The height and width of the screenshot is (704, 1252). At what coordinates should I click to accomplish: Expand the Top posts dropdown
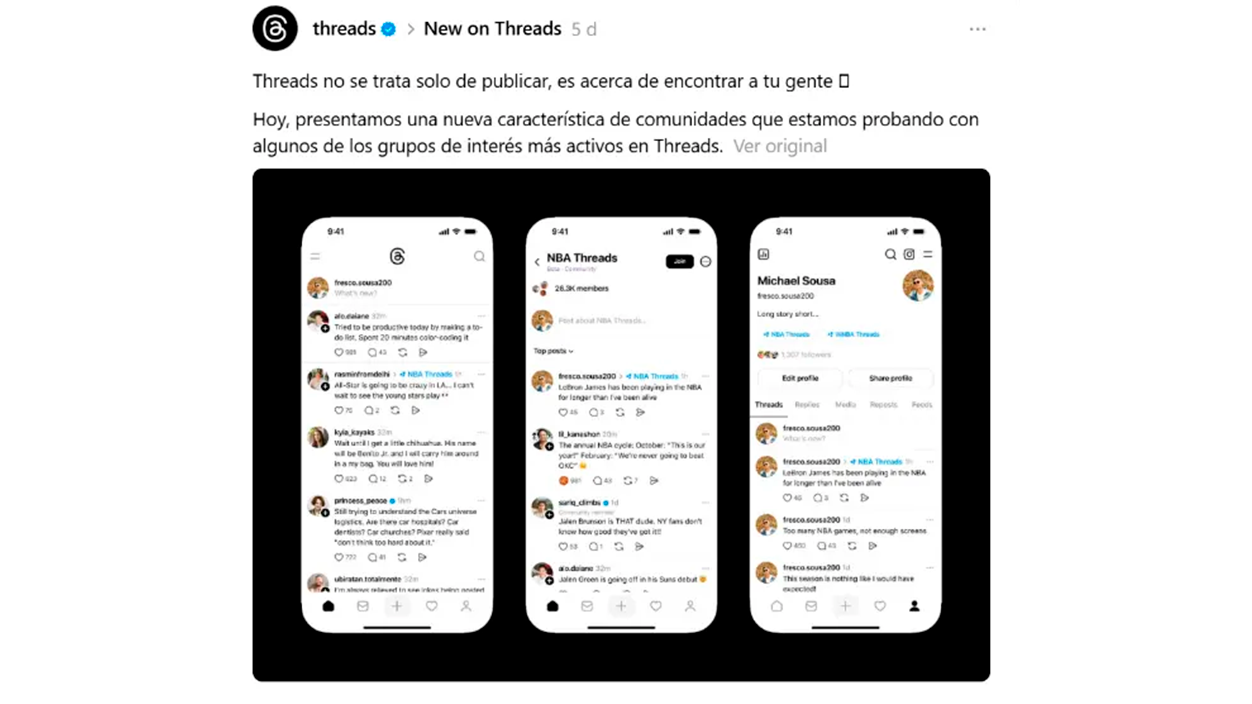pos(553,351)
